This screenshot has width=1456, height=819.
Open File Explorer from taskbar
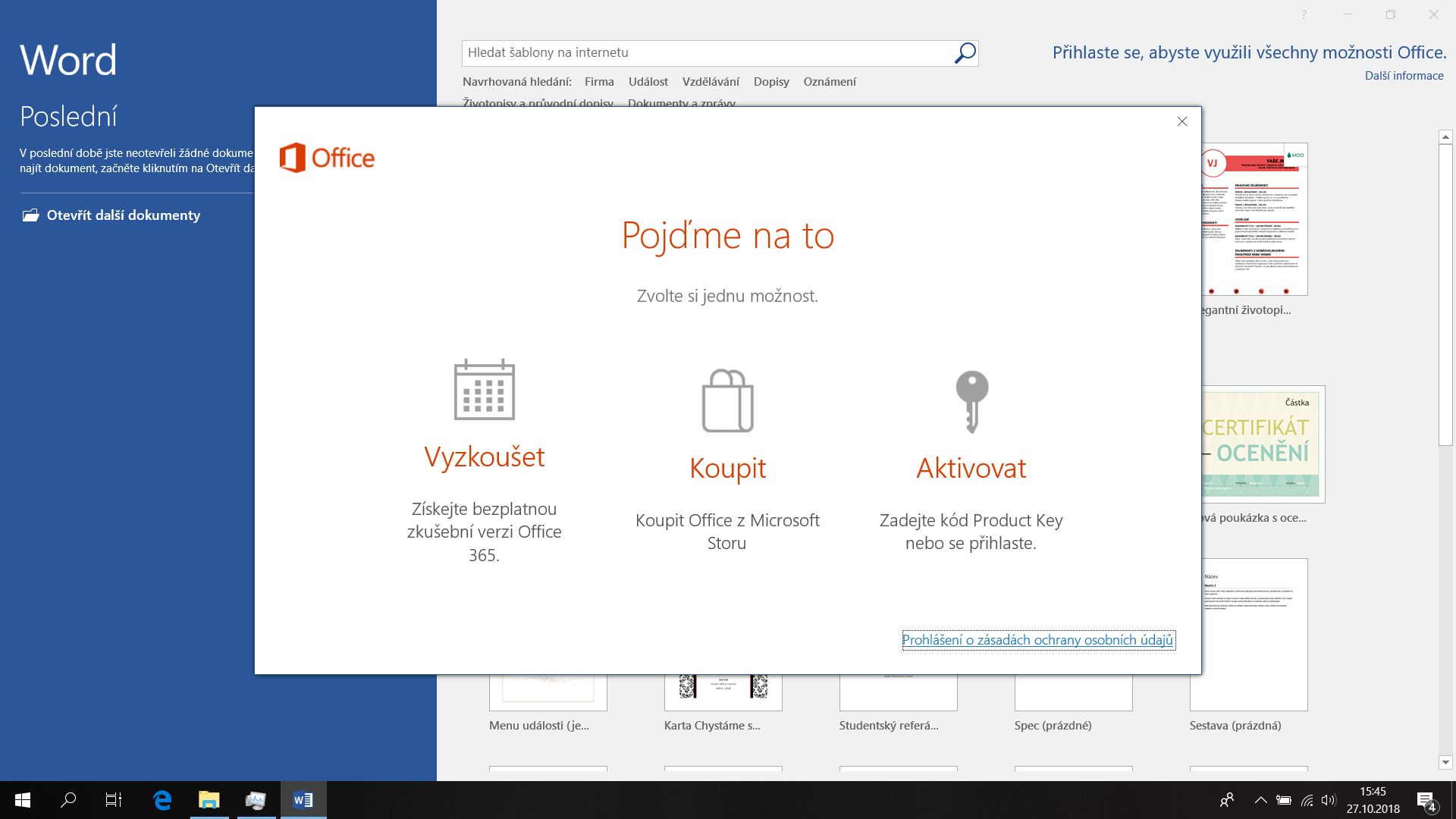click(x=209, y=800)
